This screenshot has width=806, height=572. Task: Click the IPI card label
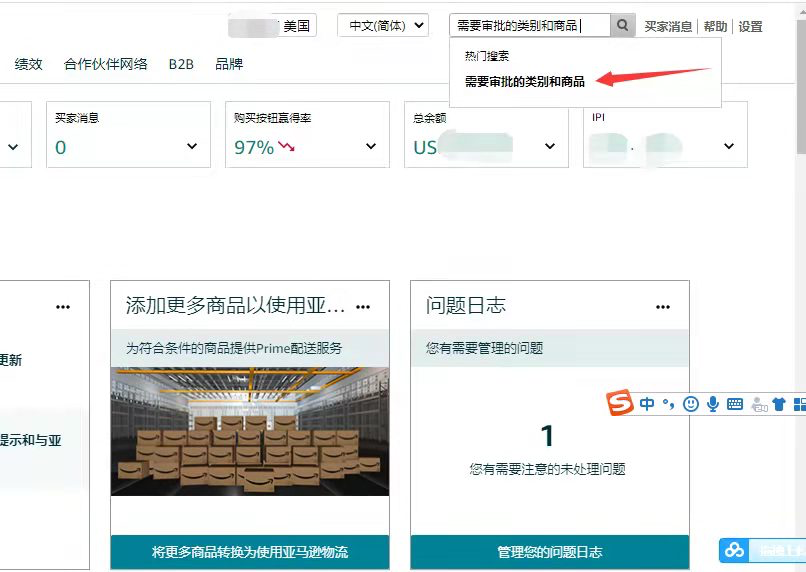(x=598, y=117)
